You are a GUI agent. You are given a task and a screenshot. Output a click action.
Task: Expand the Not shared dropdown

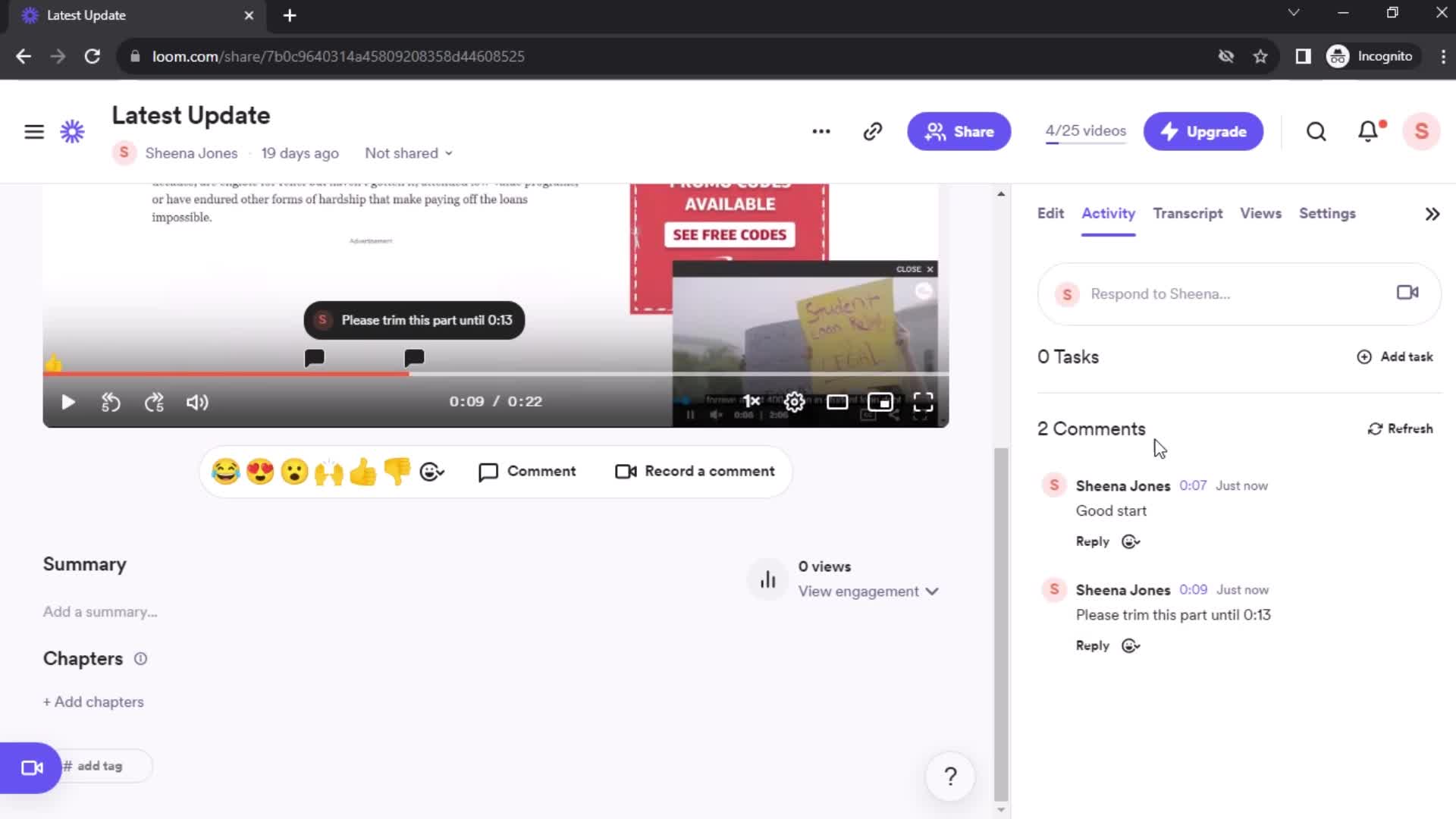pos(408,153)
